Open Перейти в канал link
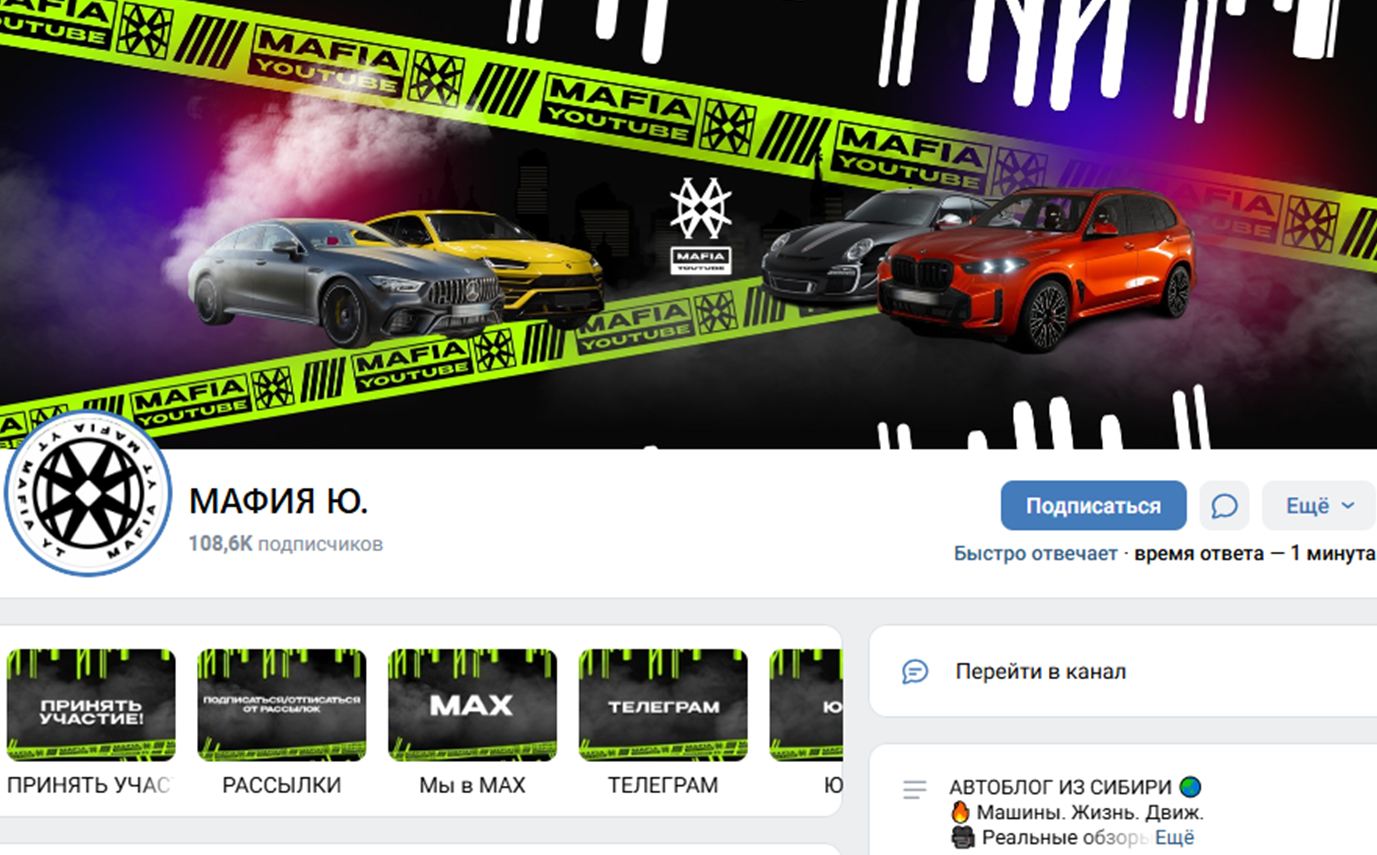1377x855 pixels. (1040, 671)
